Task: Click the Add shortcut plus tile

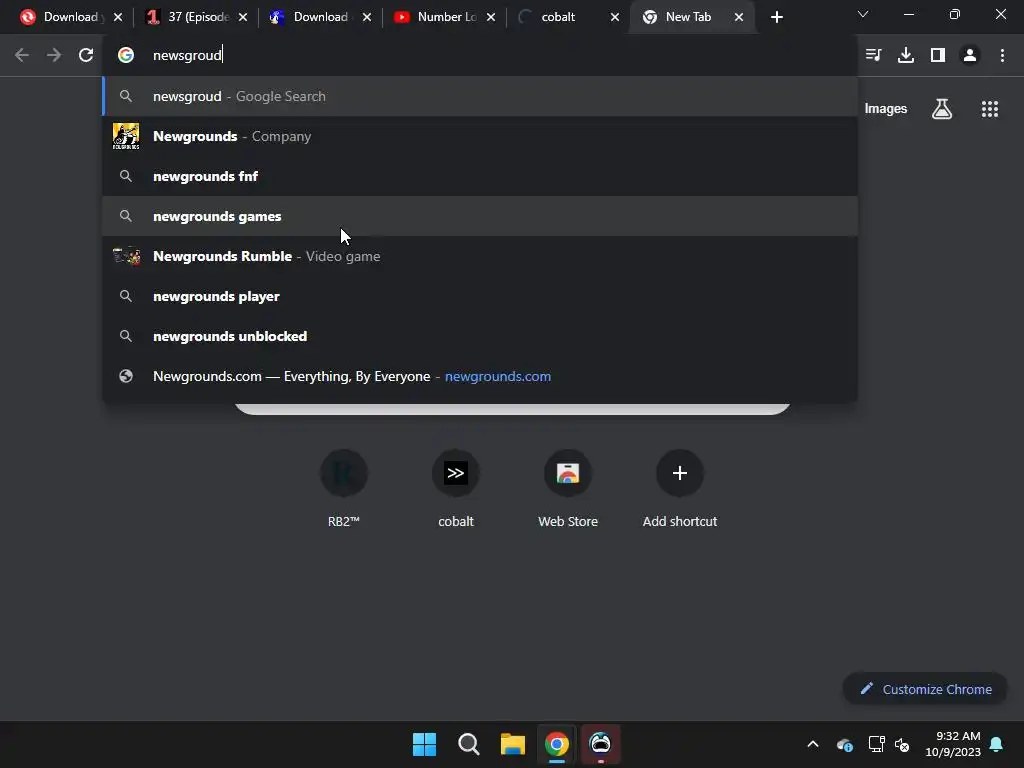Action: tap(679, 488)
